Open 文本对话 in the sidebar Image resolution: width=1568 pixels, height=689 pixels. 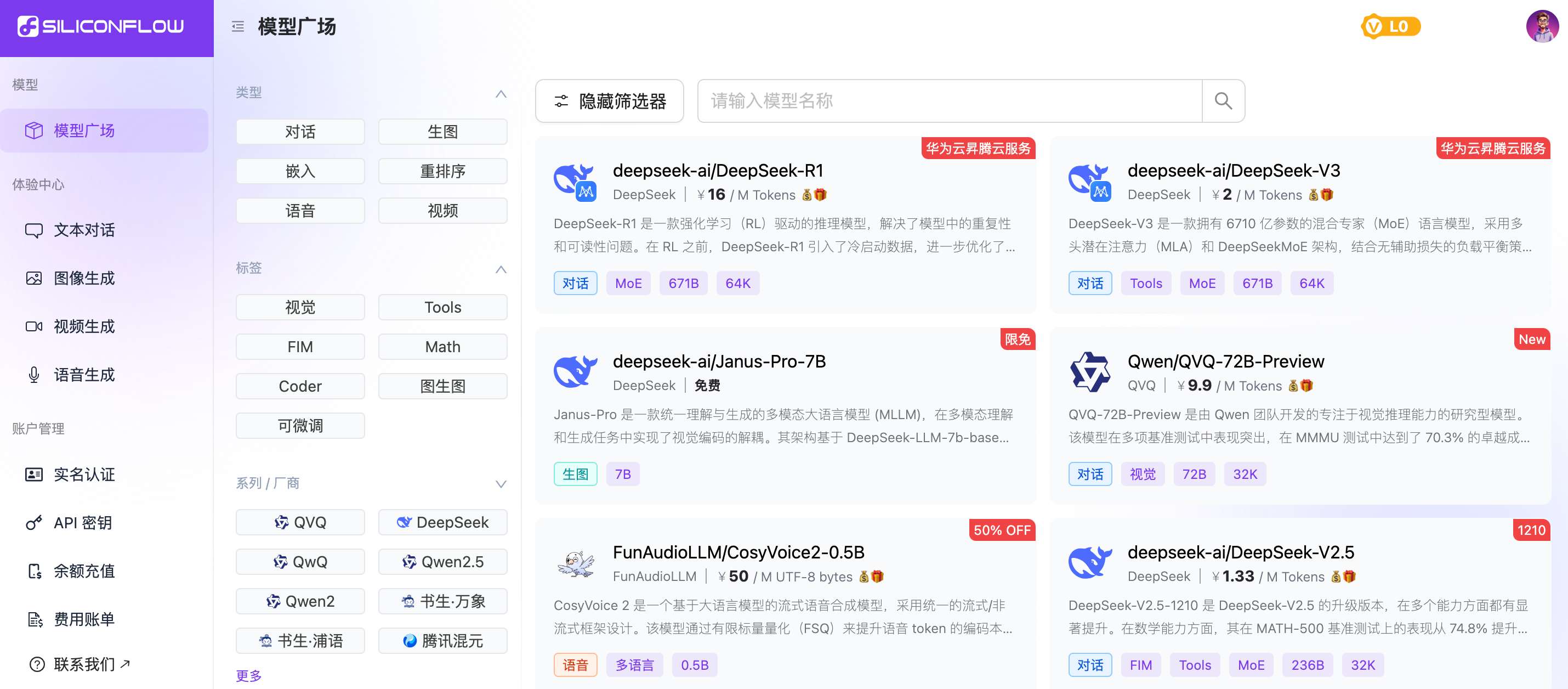84,230
